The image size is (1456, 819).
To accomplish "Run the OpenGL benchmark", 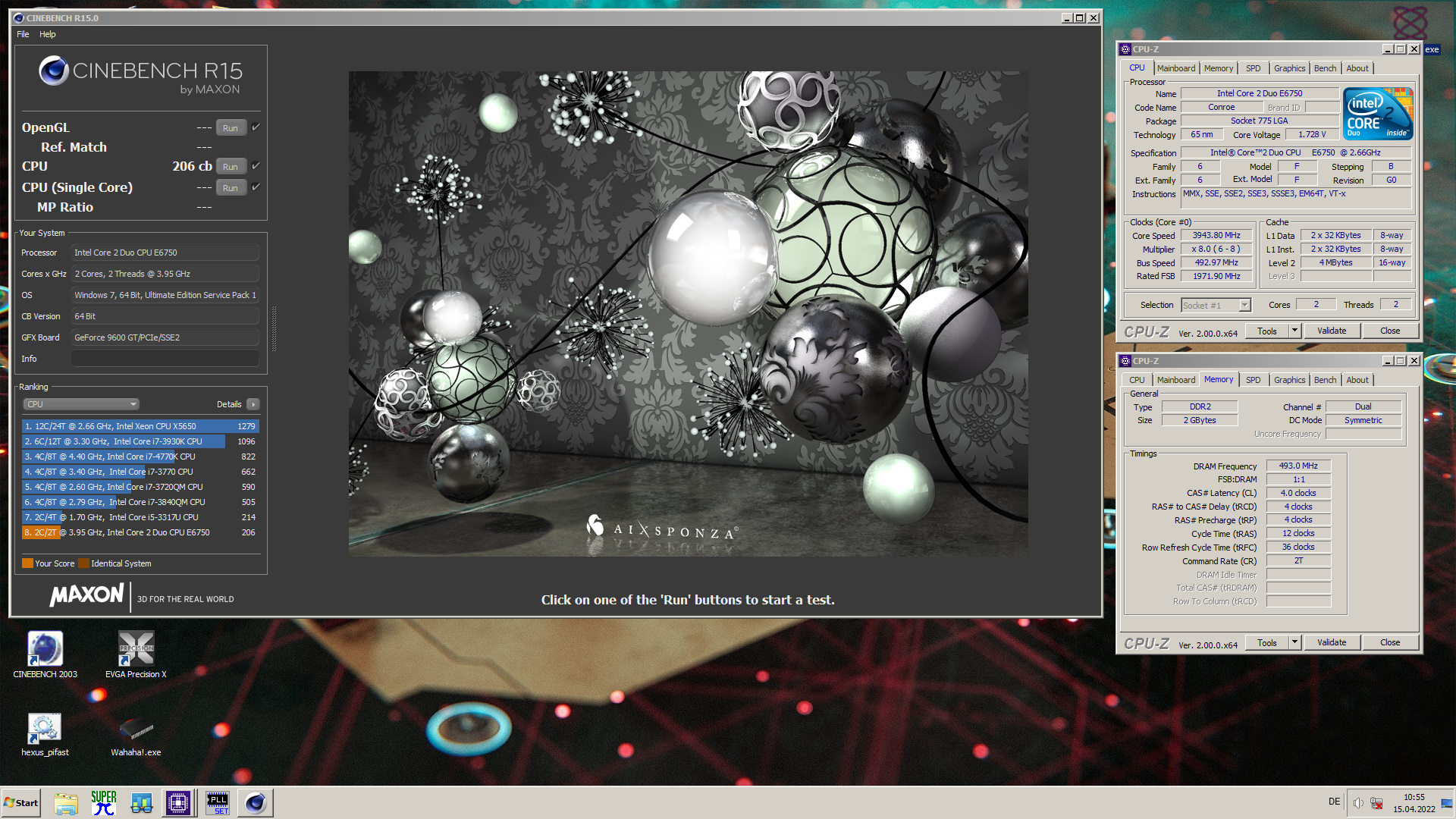I will tap(231, 127).
